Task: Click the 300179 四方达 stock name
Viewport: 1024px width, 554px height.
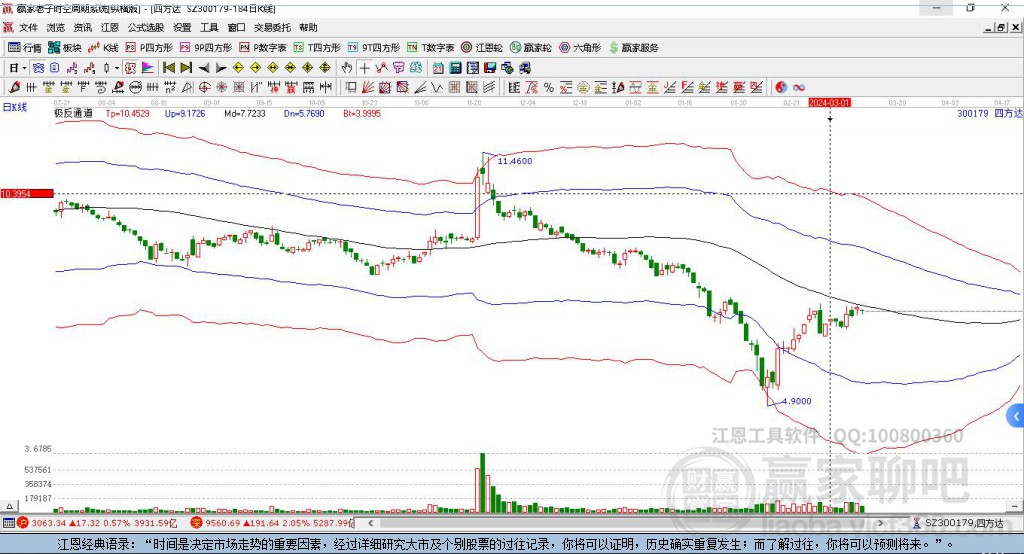Action: coord(989,113)
